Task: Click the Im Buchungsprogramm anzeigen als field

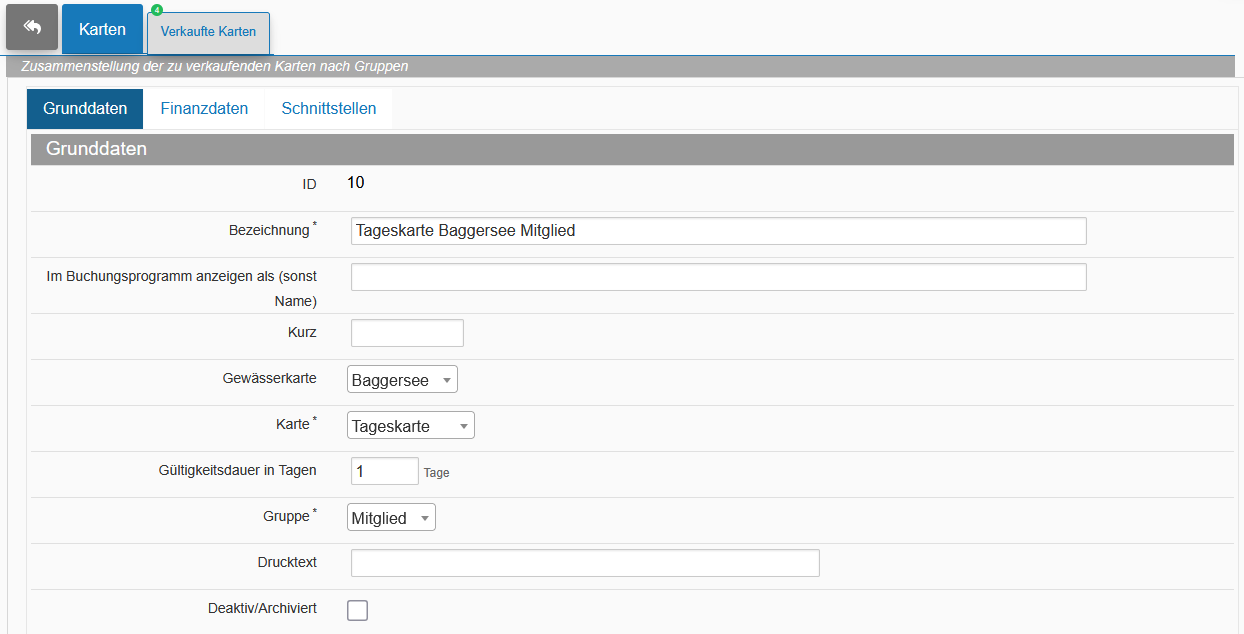Action: click(x=718, y=277)
